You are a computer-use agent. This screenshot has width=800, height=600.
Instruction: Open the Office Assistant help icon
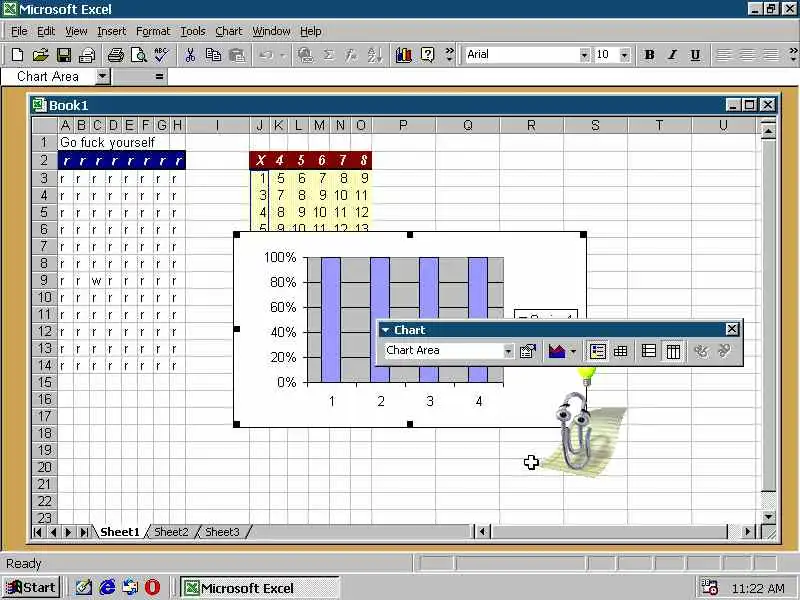coord(428,55)
